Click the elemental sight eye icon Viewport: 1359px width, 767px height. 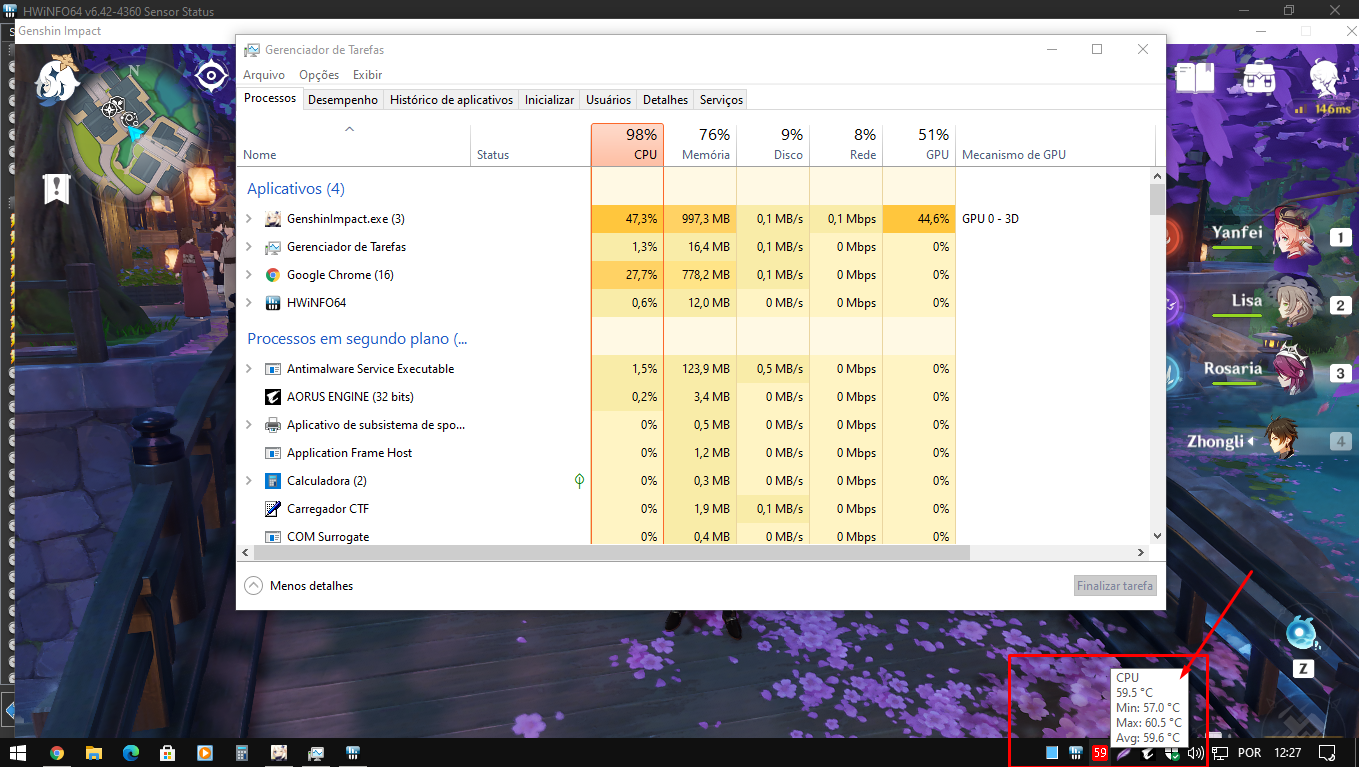pos(211,75)
